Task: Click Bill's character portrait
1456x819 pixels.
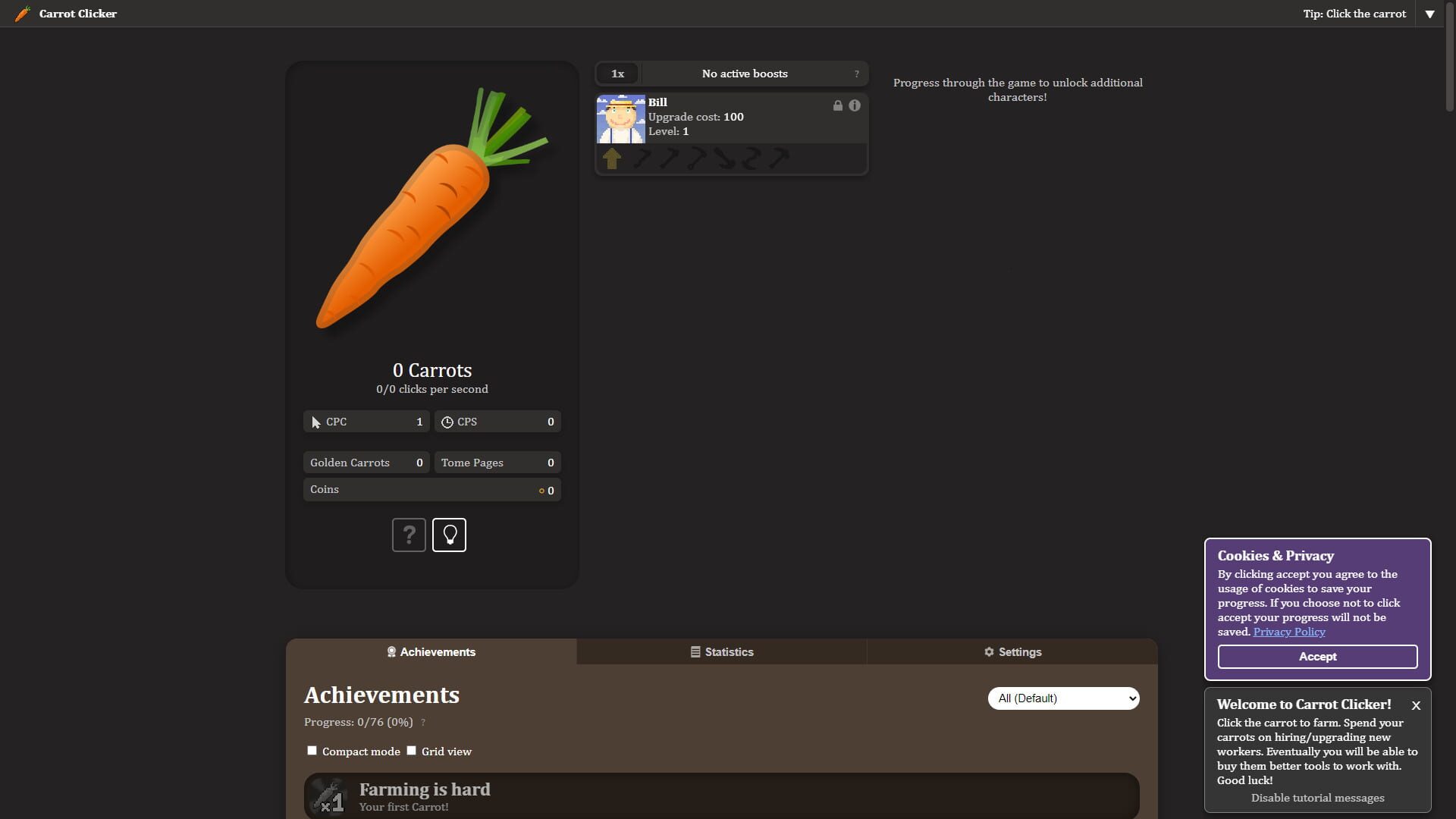Action: [620, 119]
